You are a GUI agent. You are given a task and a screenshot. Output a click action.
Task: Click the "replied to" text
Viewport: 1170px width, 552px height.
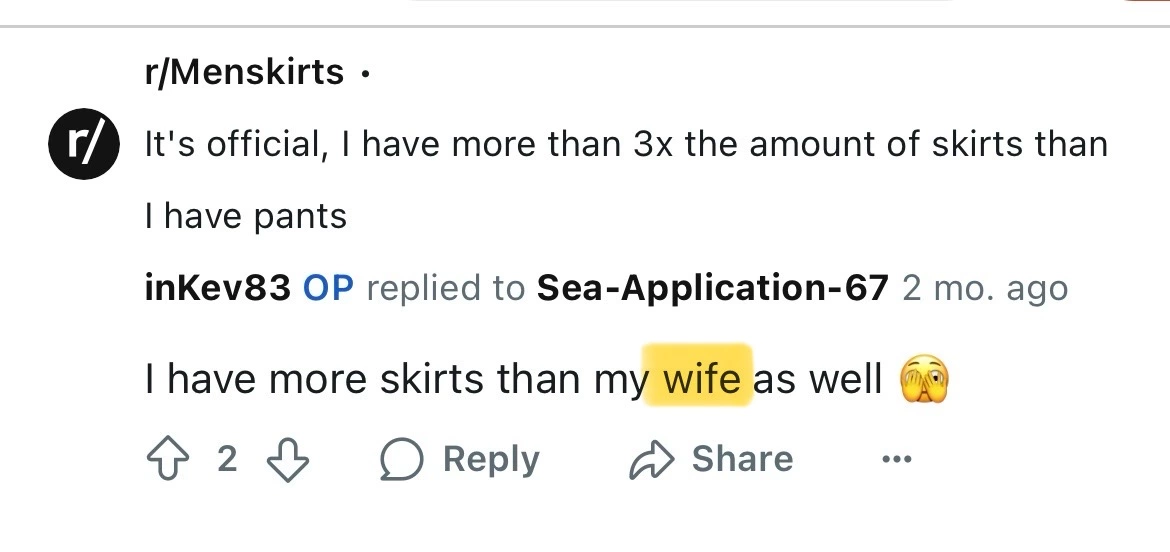[445, 288]
